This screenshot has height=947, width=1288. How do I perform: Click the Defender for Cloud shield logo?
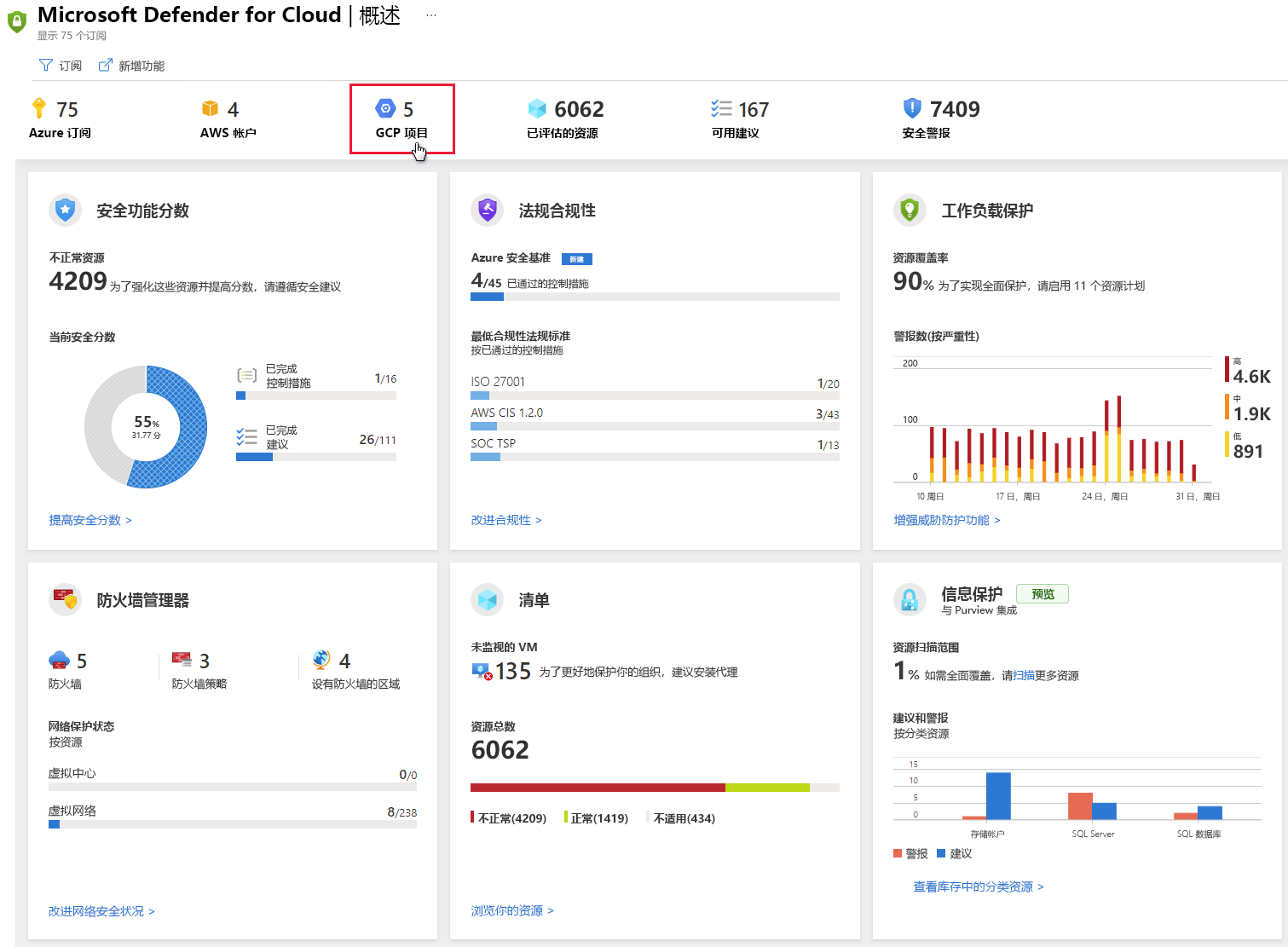coord(17,22)
